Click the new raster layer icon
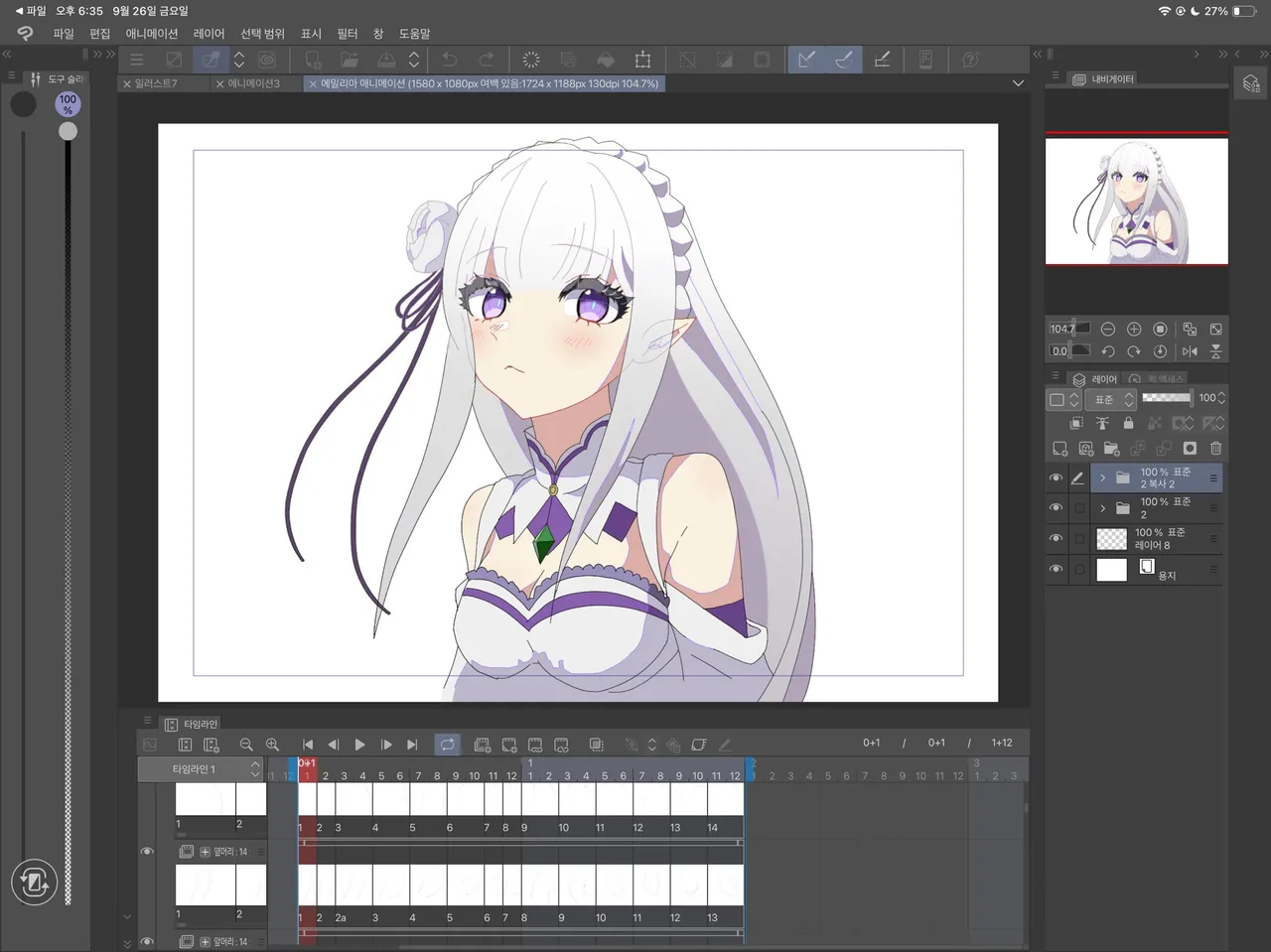 [x=1059, y=449]
